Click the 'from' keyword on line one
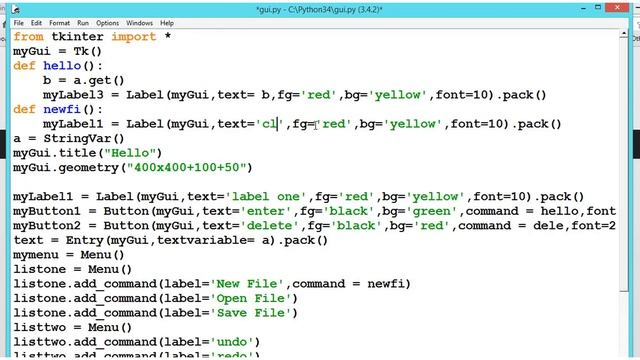Screen dimensions: 640x360 (28, 36)
